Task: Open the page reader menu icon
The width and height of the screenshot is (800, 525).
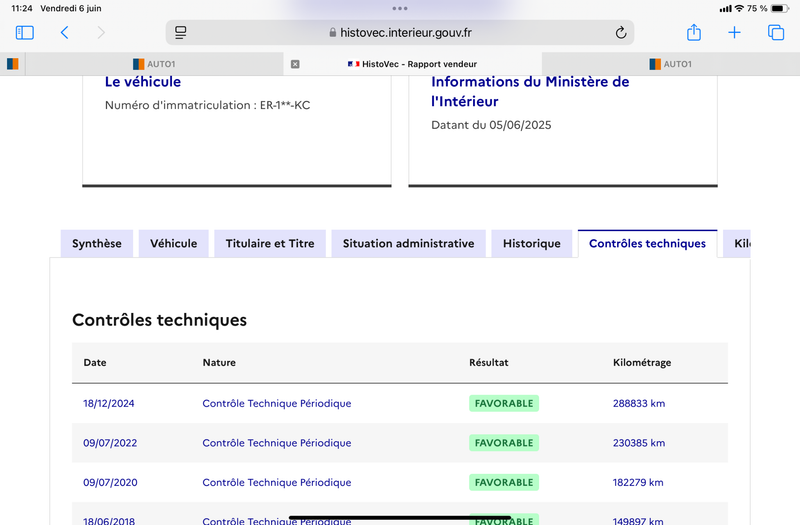Action: click(181, 33)
